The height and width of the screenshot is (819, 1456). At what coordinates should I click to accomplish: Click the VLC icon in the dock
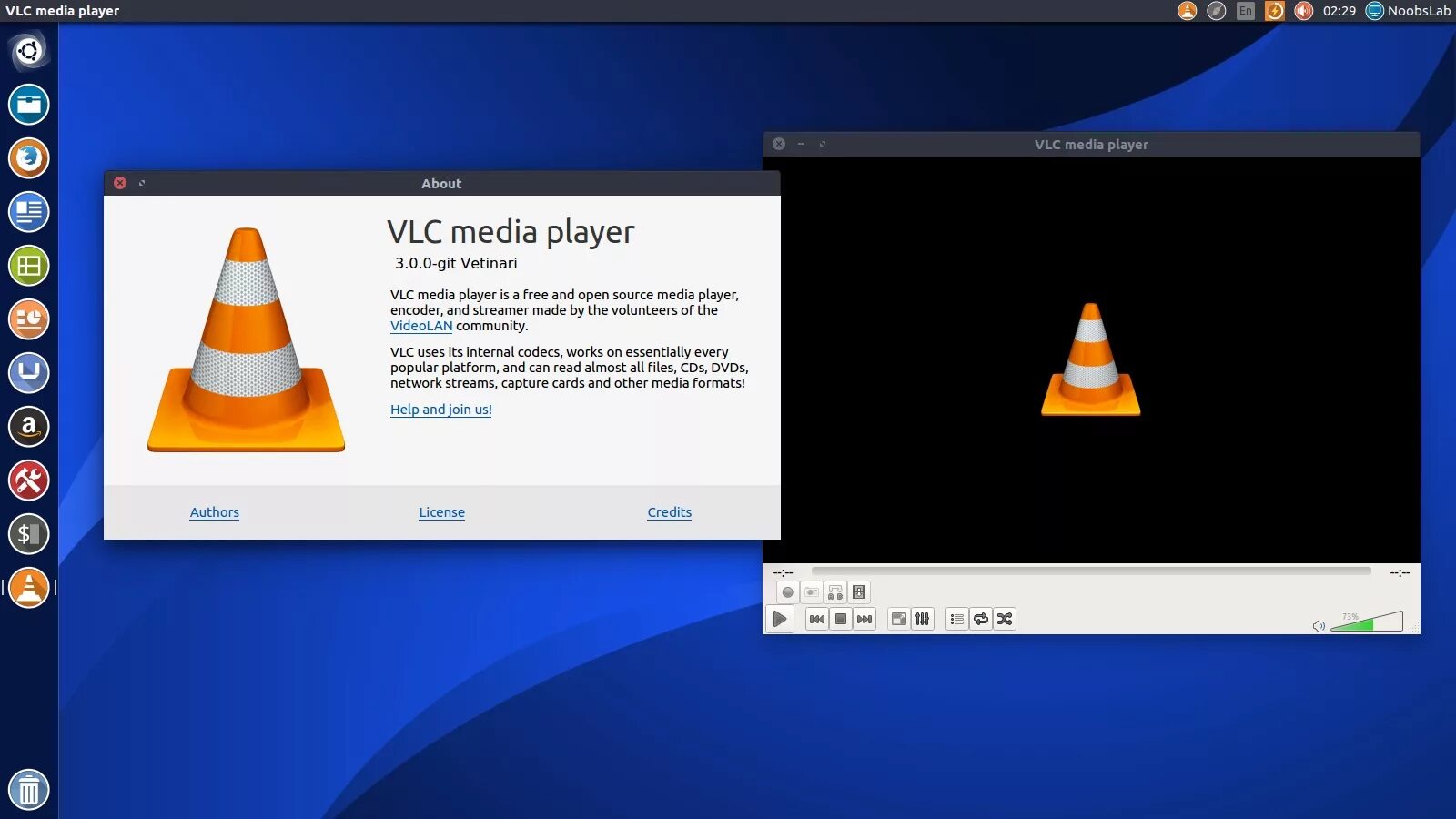click(29, 588)
